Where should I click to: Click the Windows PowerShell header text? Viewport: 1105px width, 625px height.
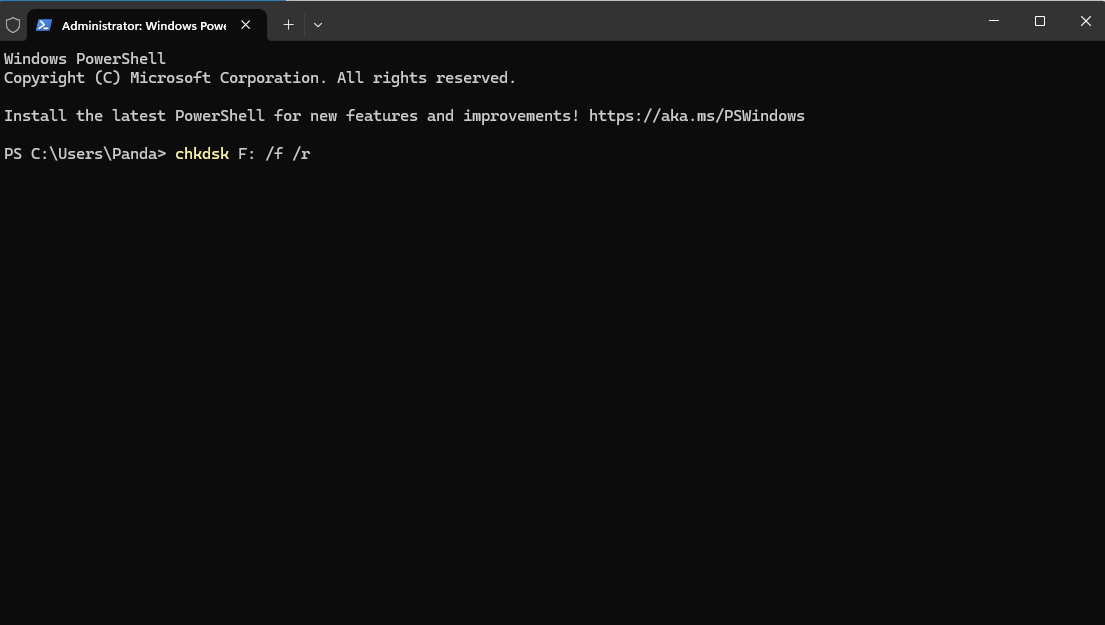[x=84, y=58]
